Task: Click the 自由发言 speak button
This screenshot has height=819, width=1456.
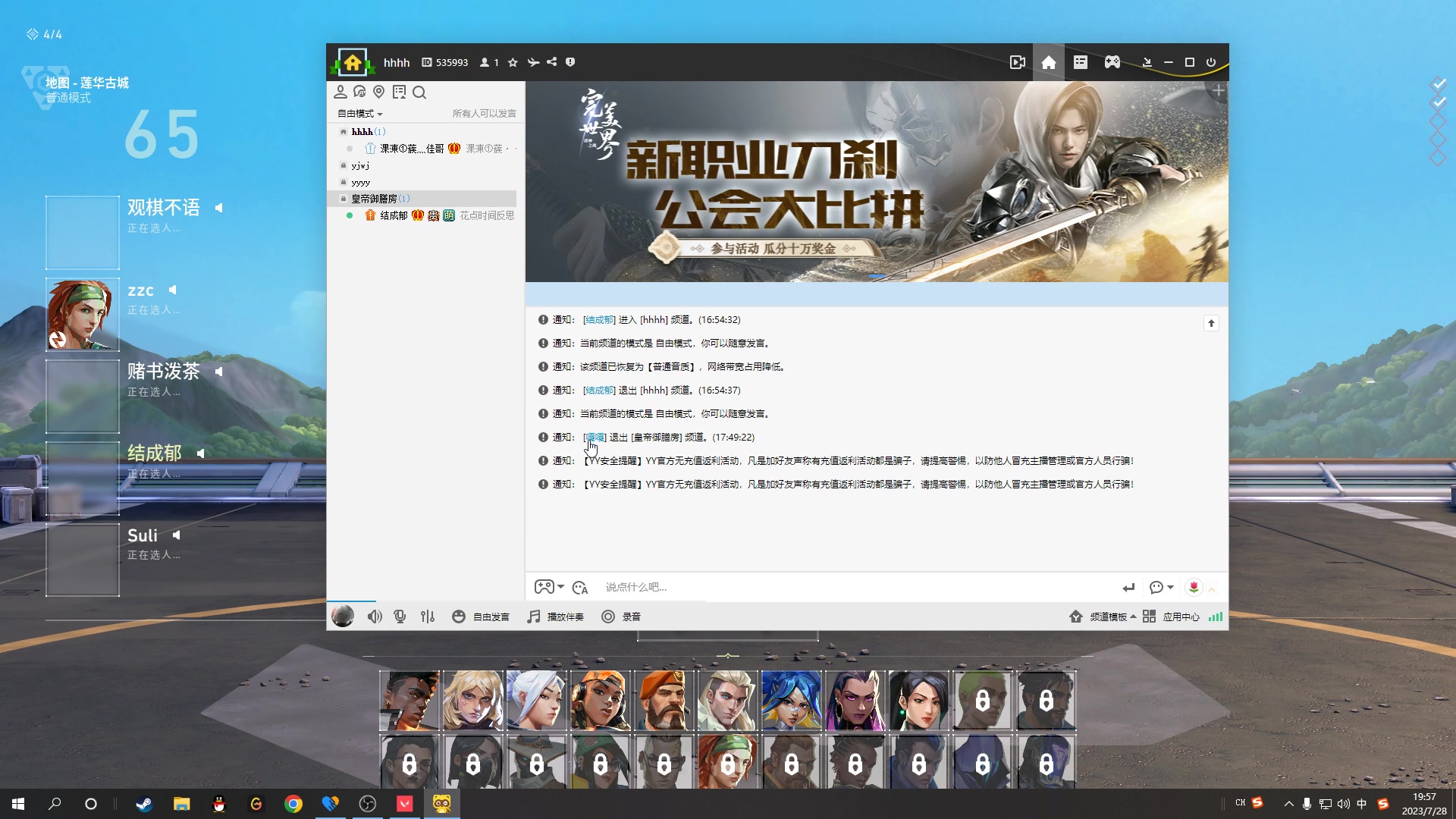Action: (x=481, y=617)
